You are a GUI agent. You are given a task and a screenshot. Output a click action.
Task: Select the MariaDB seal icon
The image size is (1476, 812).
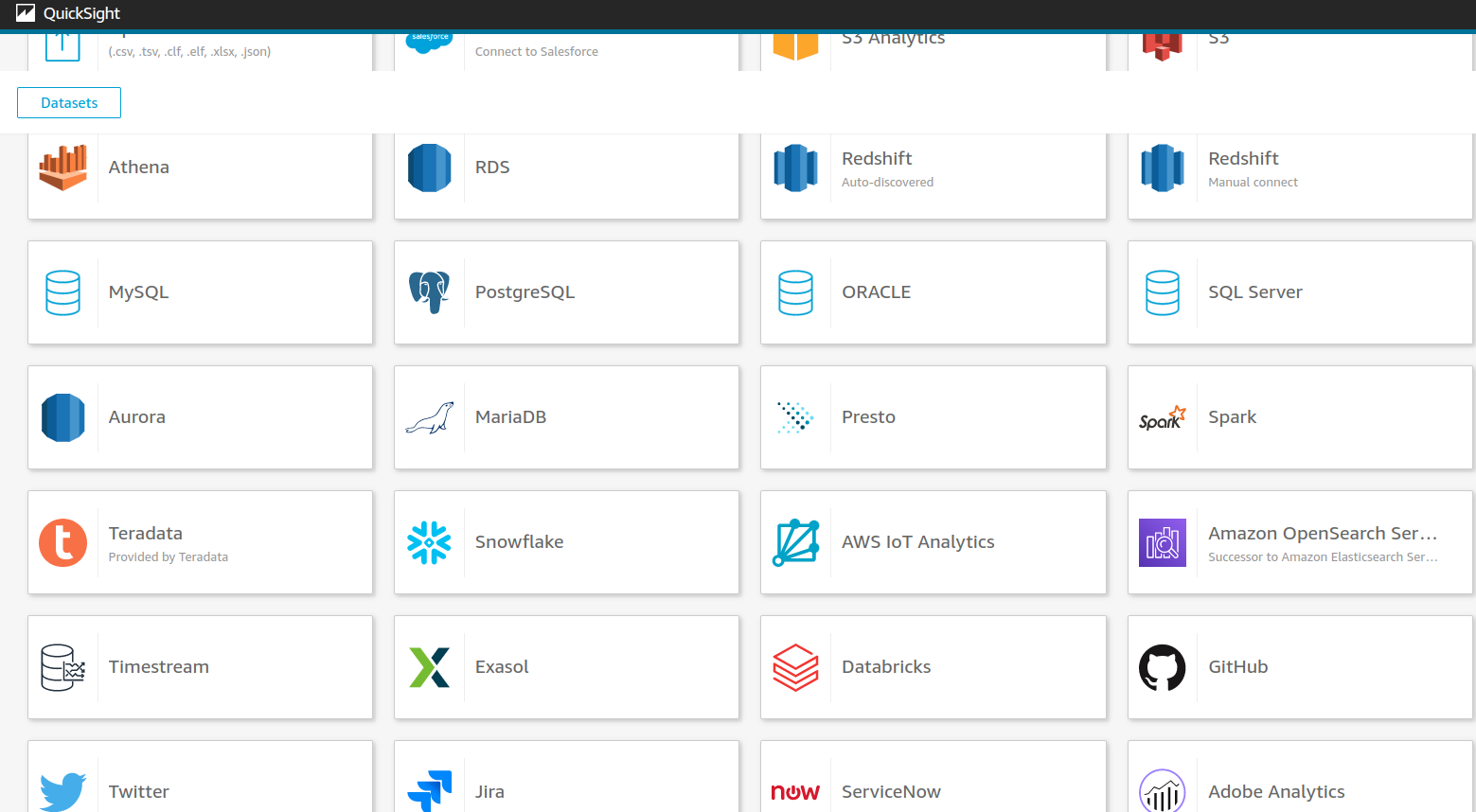(x=430, y=417)
